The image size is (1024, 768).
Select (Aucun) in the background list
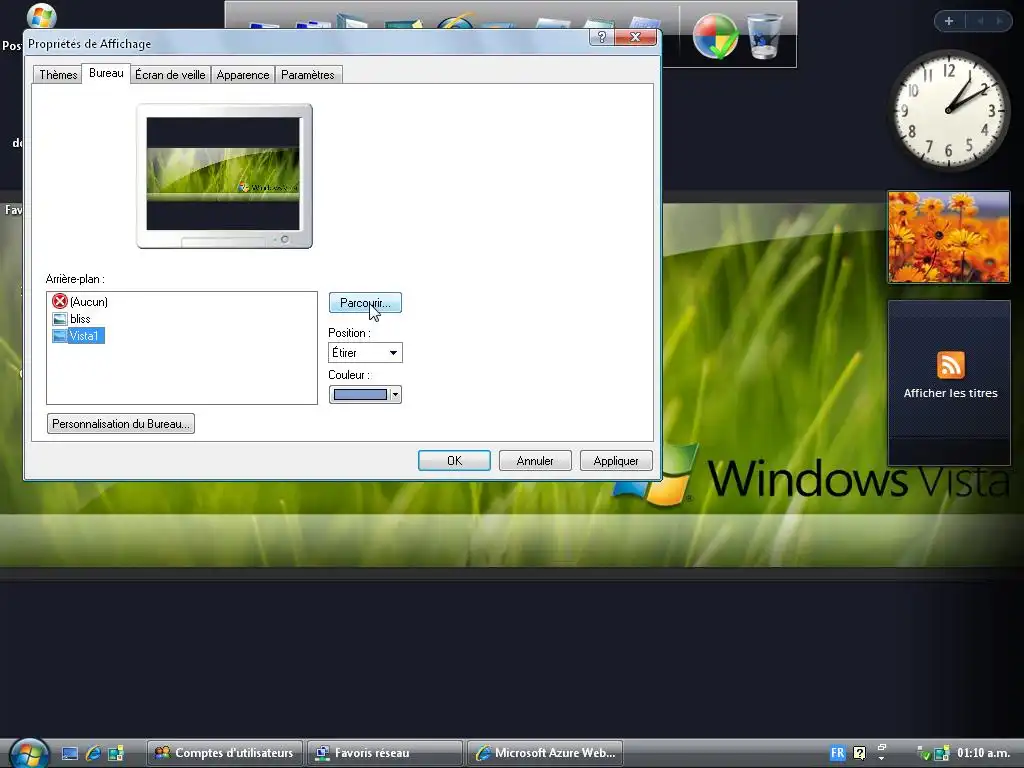click(88, 302)
